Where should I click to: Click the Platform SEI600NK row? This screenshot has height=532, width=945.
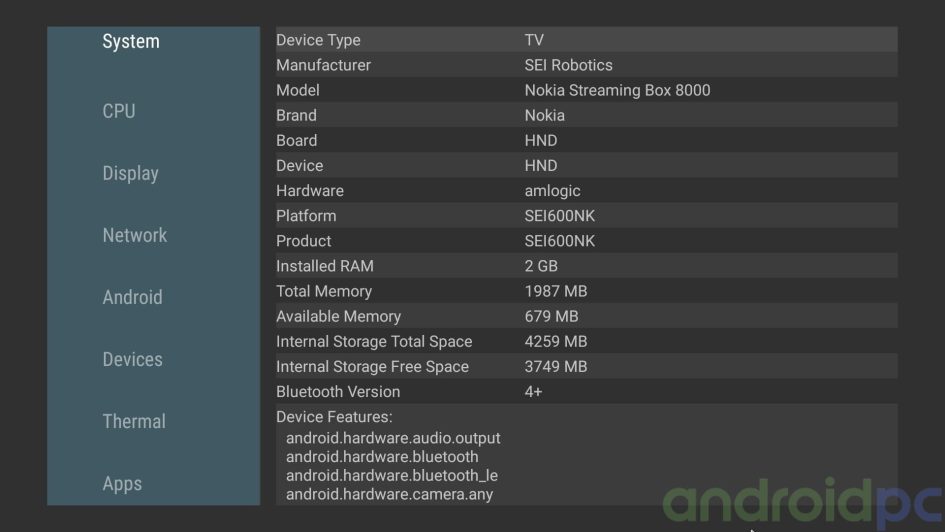point(586,215)
